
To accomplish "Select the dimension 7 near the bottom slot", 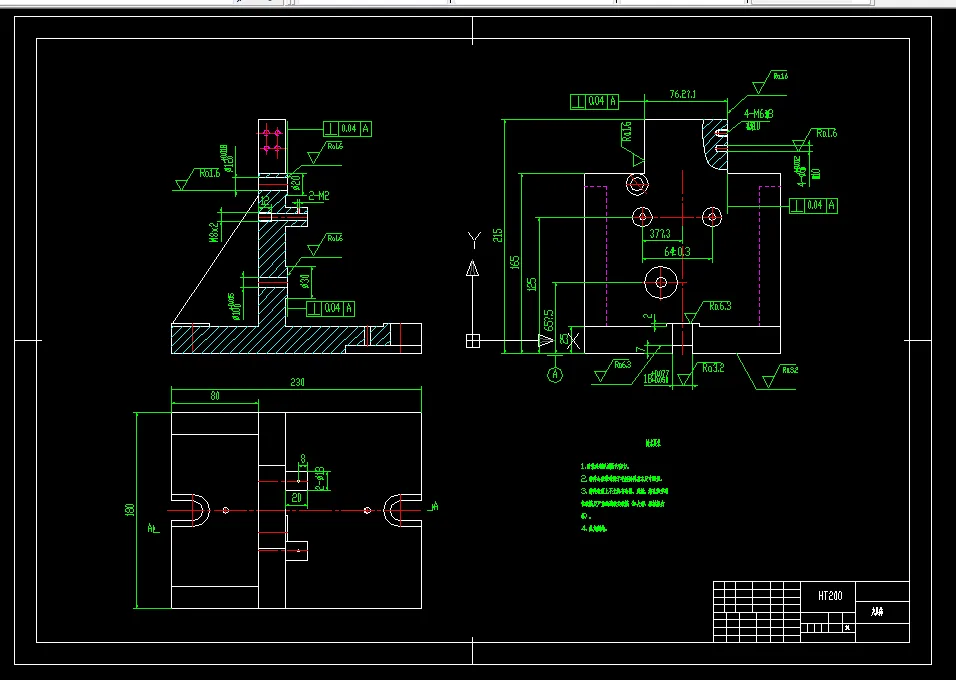I will pyautogui.click(x=639, y=349).
